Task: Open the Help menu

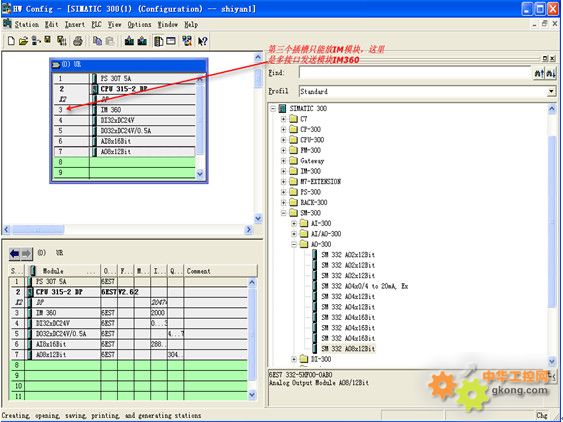Action: [191, 24]
